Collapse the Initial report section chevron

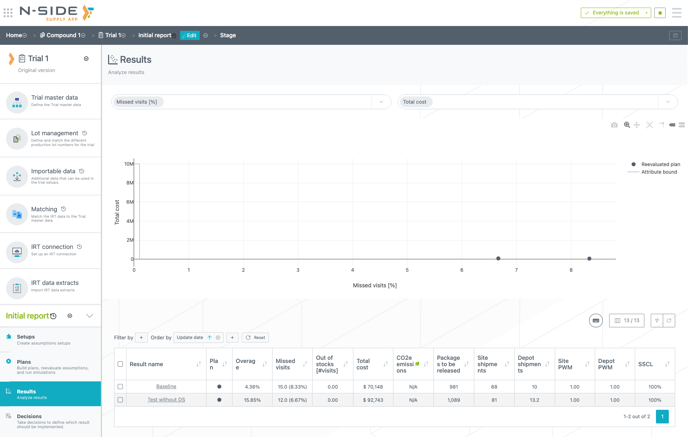click(x=89, y=316)
